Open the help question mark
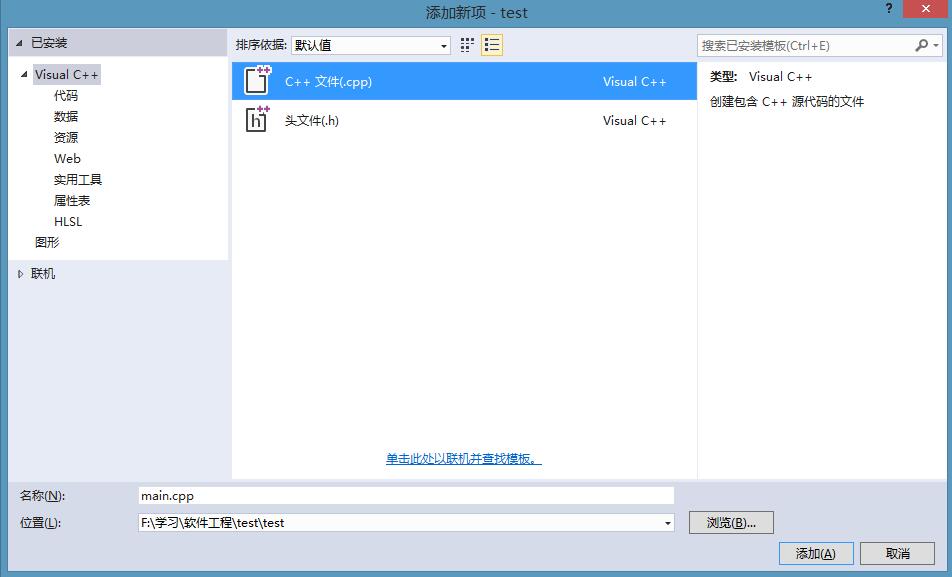The height and width of the screenshot is (577, 952). [x=889, y=9]
